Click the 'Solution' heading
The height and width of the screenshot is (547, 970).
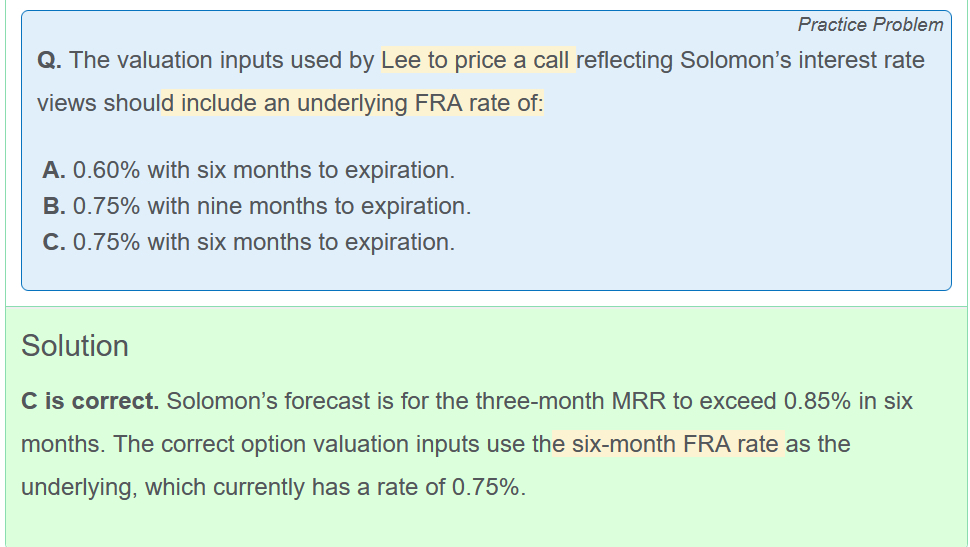(x=75, y=346)
